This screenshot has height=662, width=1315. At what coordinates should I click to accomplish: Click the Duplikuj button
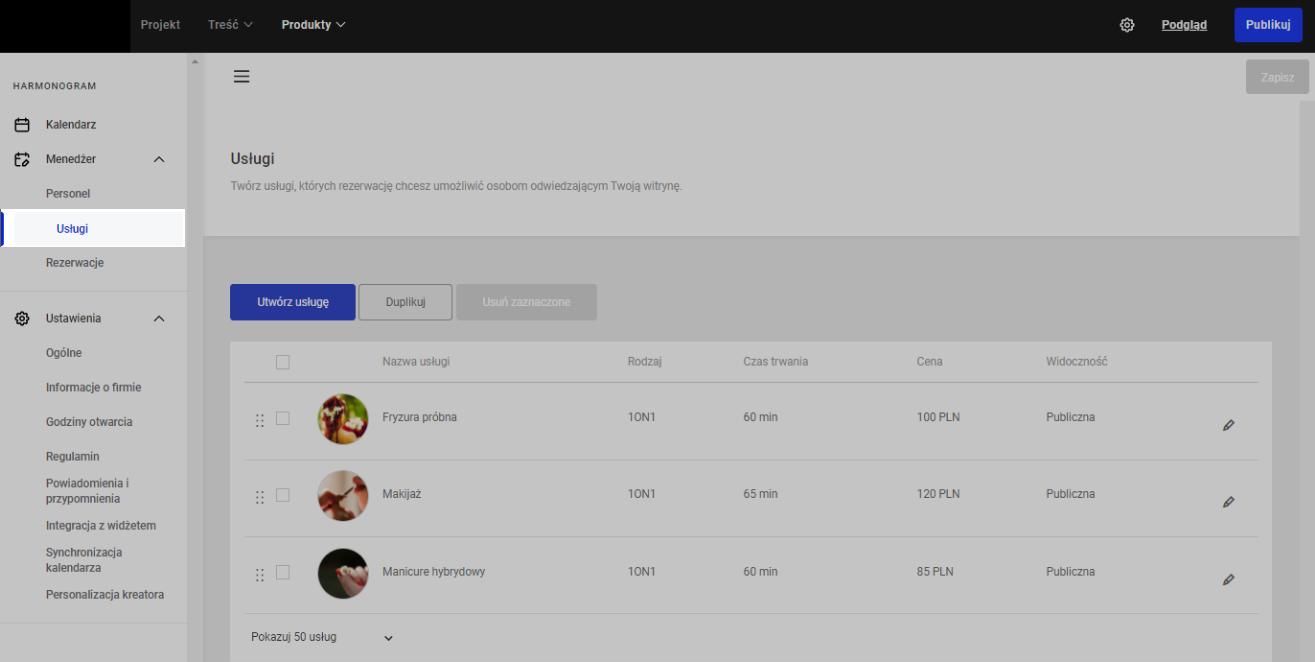405,302
